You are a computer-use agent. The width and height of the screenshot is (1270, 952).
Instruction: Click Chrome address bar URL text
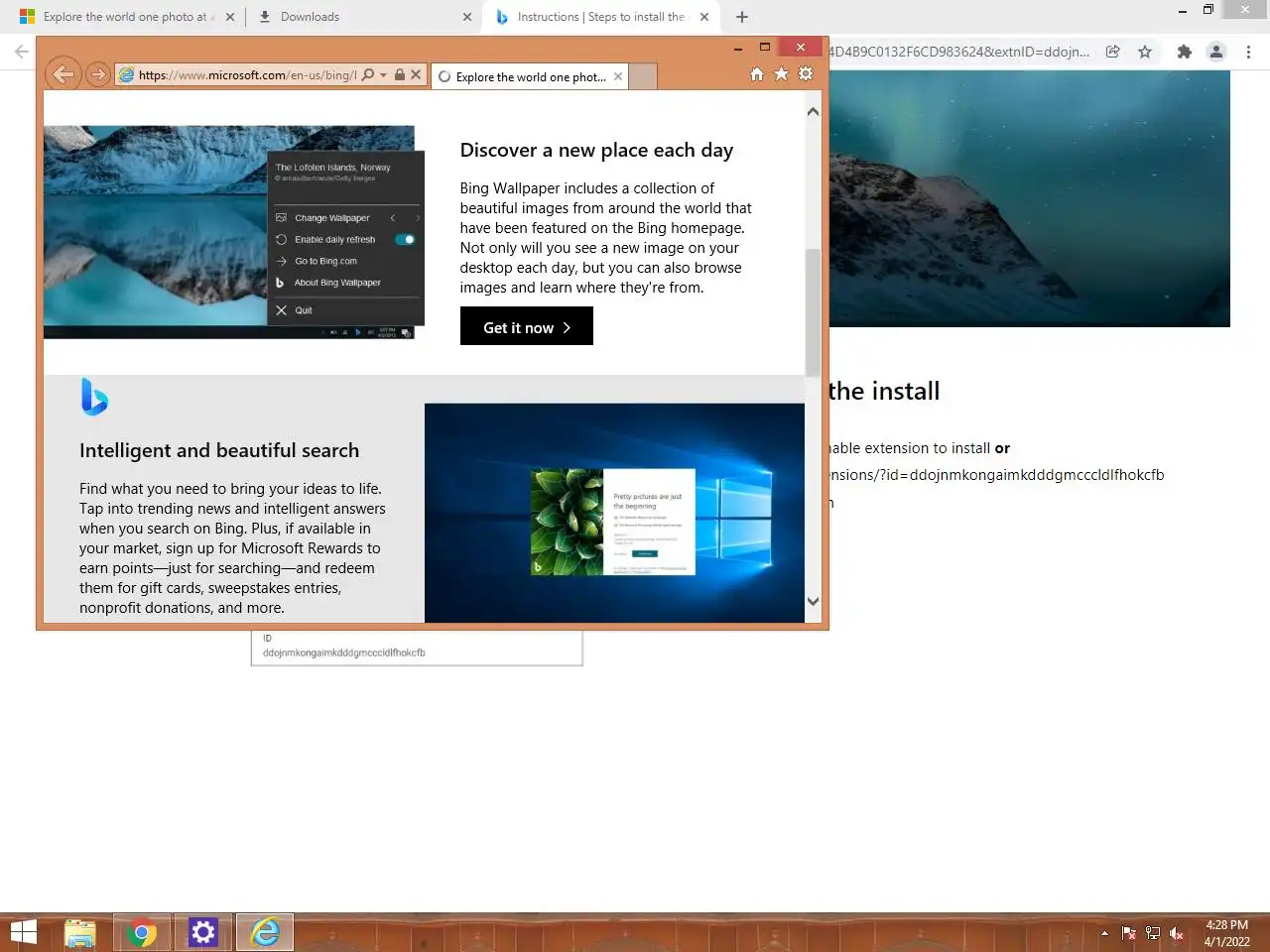coord(958,52)
